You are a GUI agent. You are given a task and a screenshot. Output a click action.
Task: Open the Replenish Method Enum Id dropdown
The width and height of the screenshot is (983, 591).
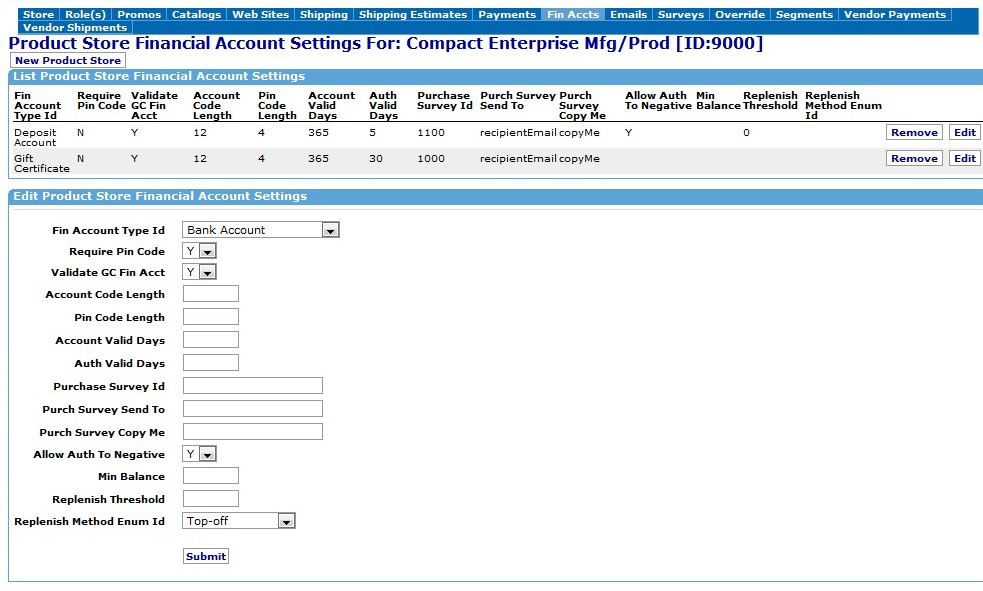tap(239, 521)
